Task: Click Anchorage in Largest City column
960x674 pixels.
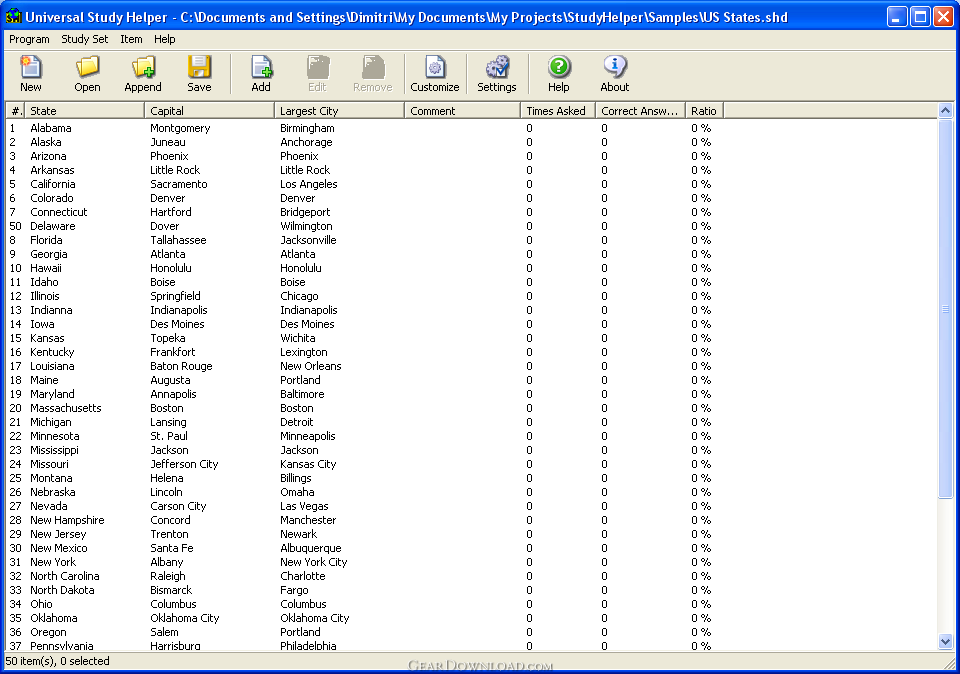Action: click(x=306, y=142)
